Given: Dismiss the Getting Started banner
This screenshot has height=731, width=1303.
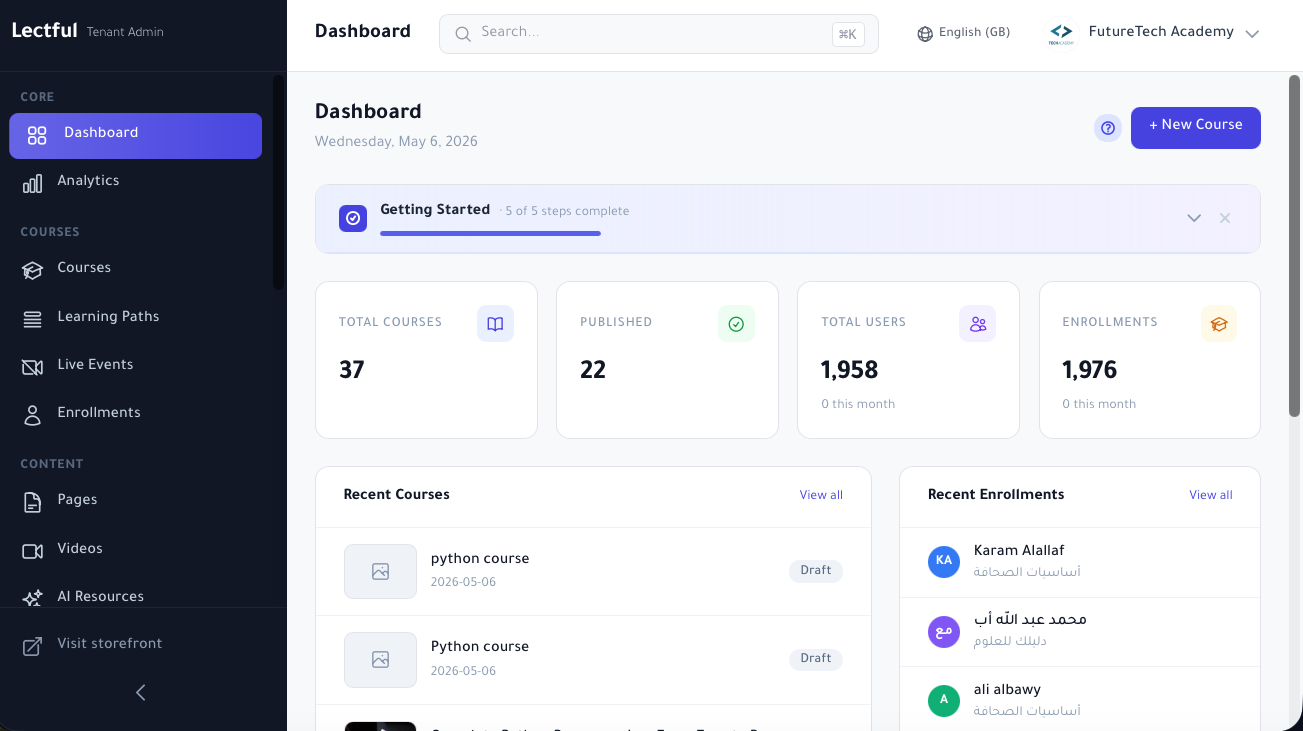Looking at the screenshot, I should point(1225,218).
